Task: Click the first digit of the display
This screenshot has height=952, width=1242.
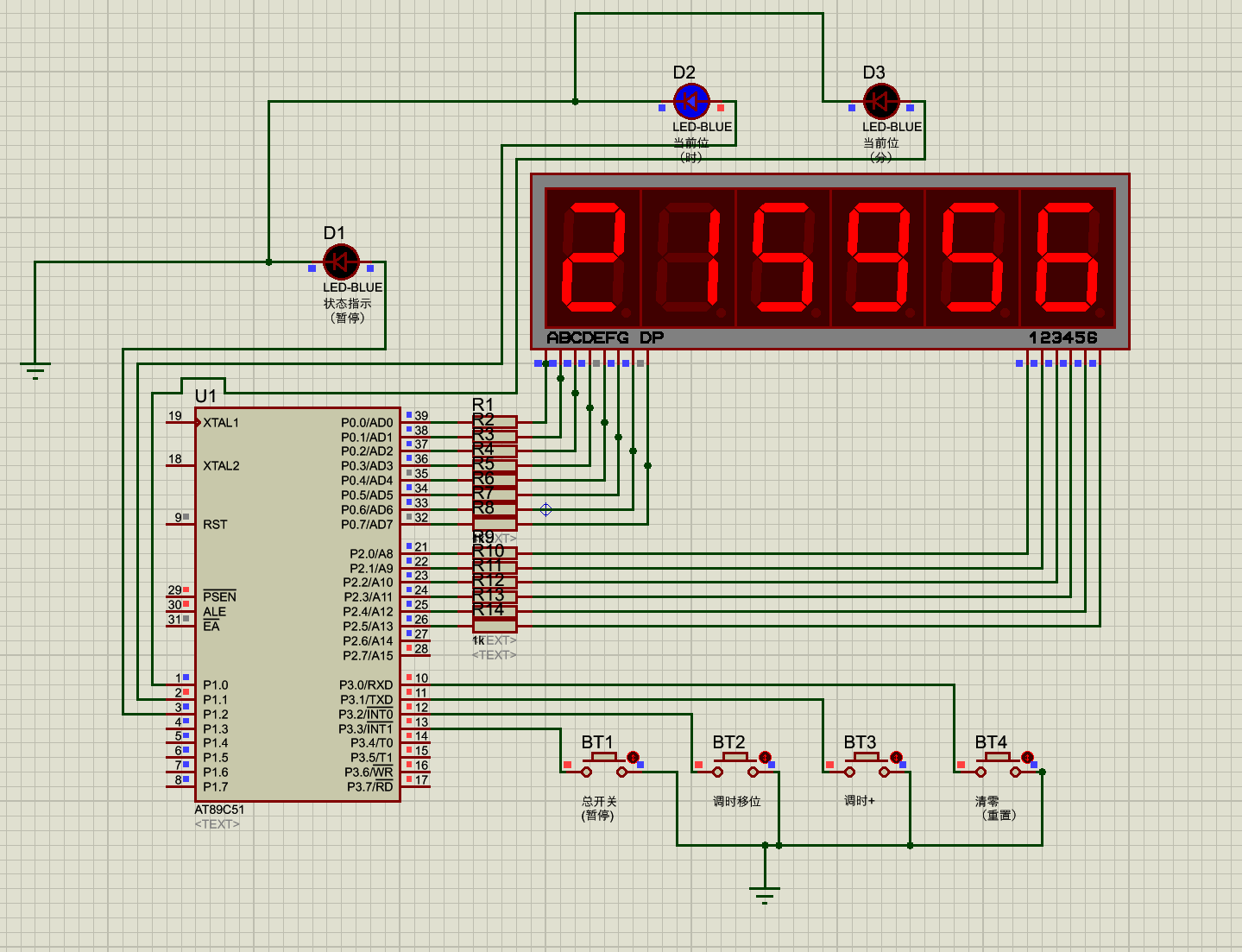Action: pos(593,257)
